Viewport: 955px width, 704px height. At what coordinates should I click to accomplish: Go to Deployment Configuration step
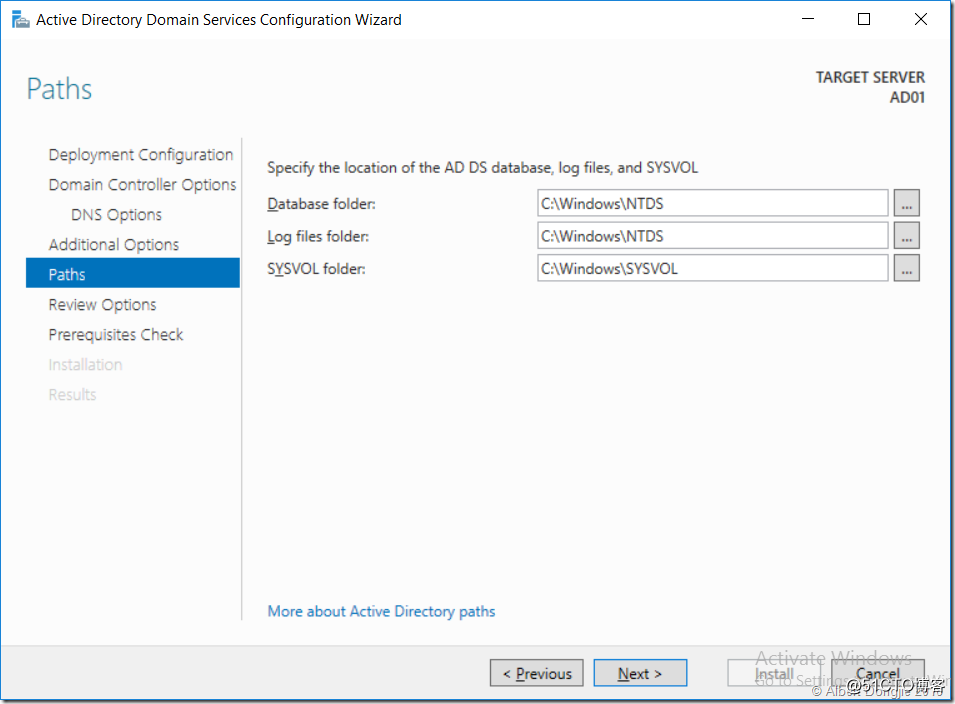pyautogui.click(x=141, y=155)
